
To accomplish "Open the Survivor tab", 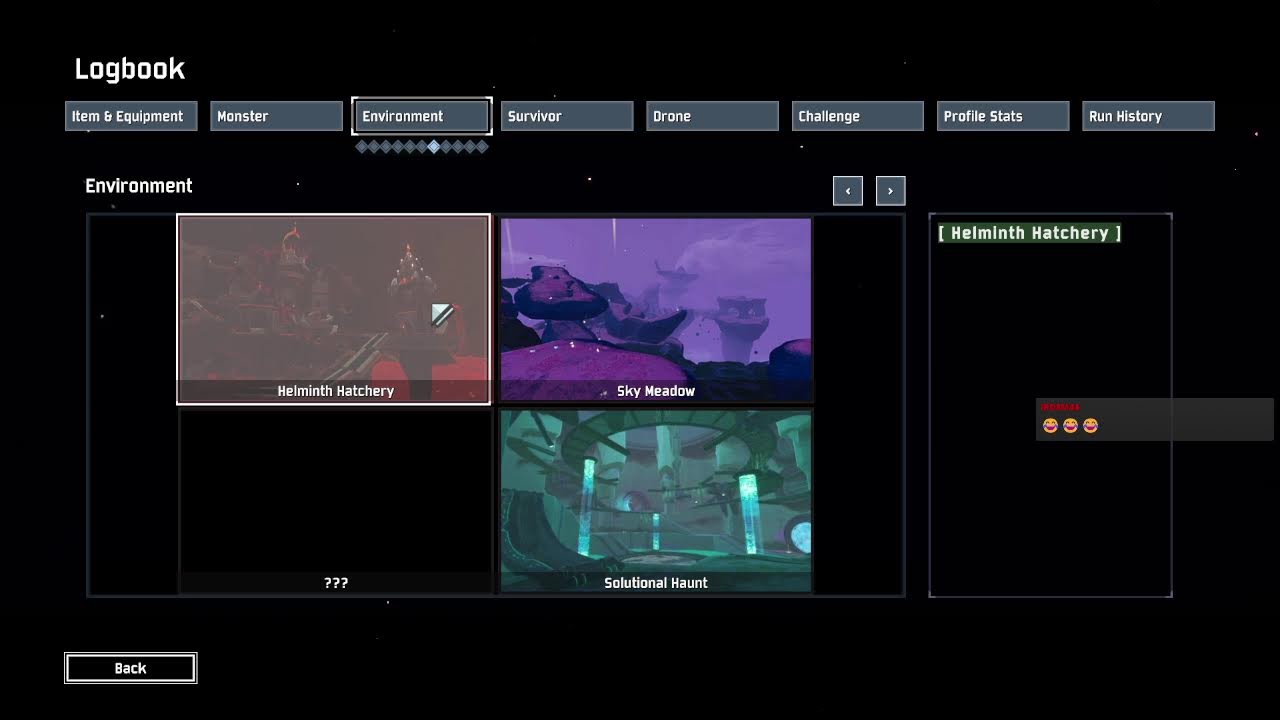I will [567, 116].
